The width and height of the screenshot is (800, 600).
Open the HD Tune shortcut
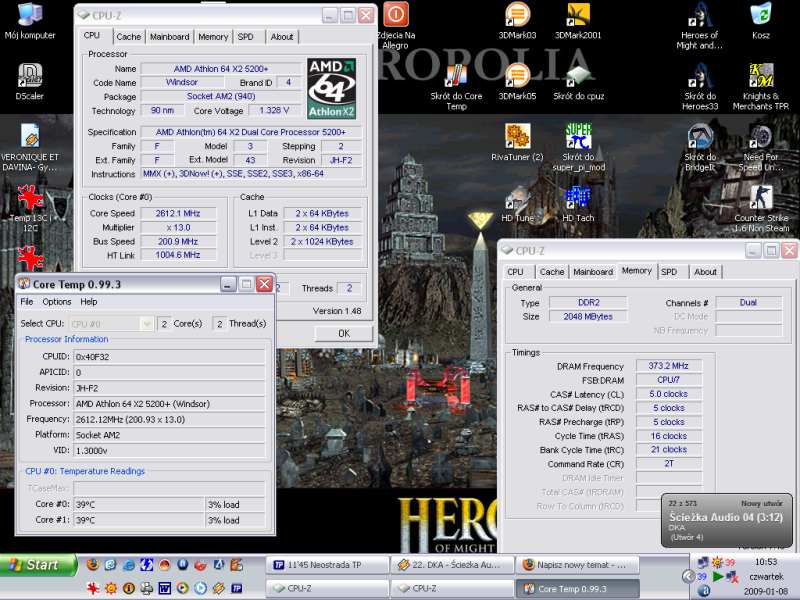pyautogui.click(x=517, y=197)
